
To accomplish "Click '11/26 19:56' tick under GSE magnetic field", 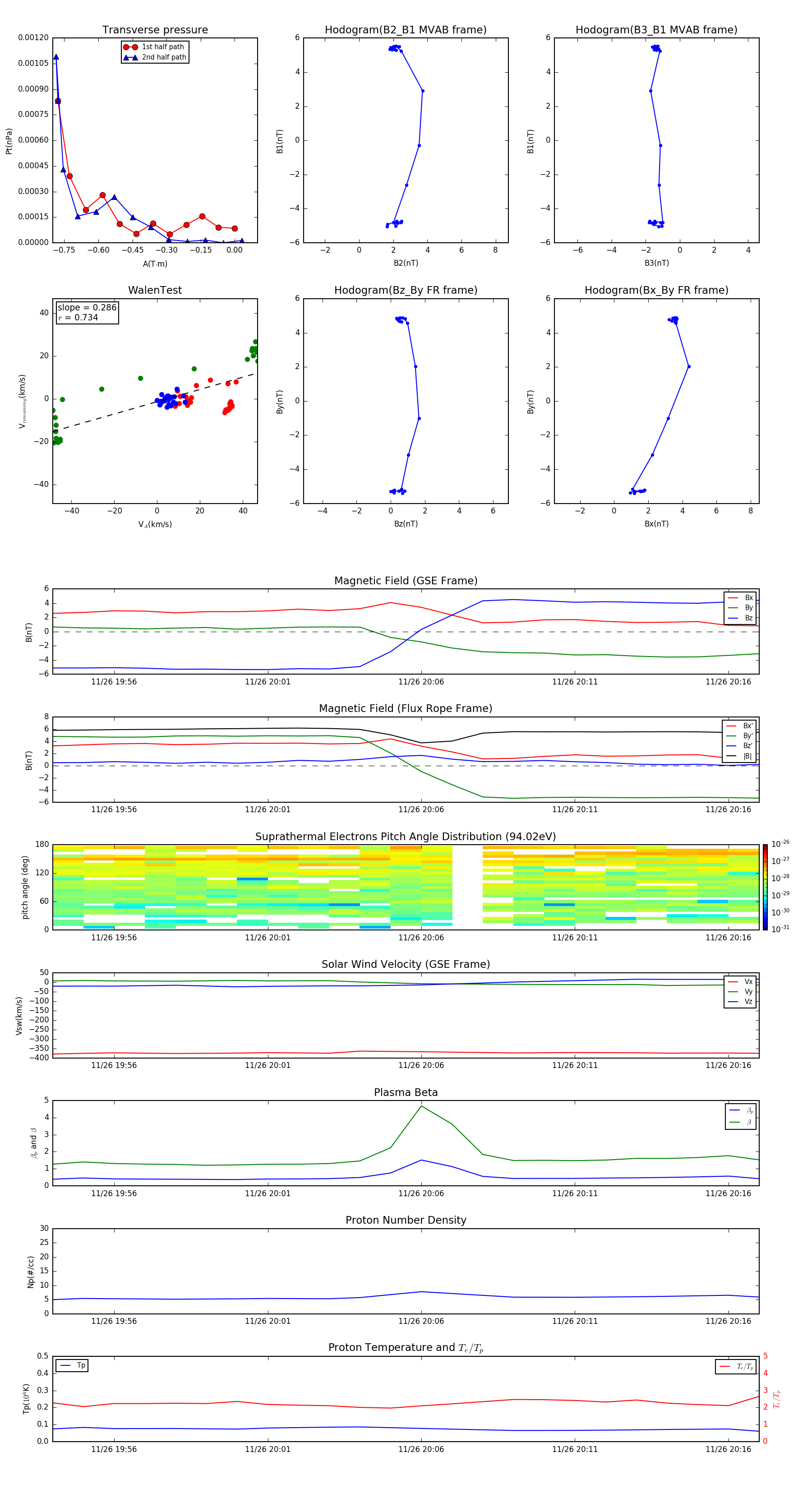I will coord(114,681).
